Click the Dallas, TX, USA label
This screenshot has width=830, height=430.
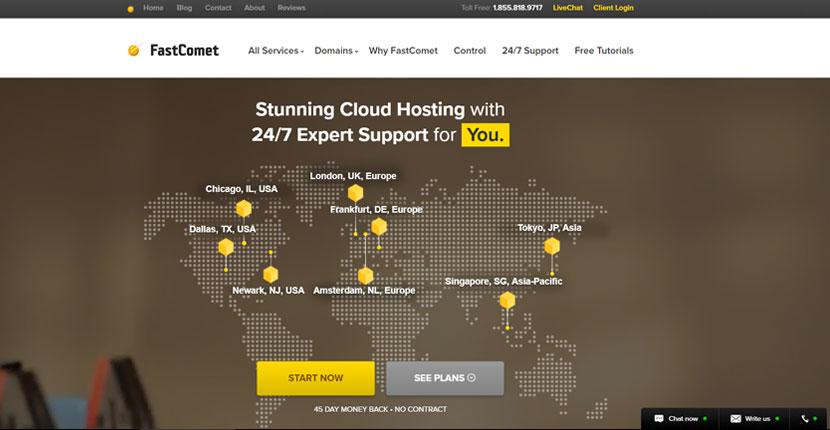pos(222,229)
